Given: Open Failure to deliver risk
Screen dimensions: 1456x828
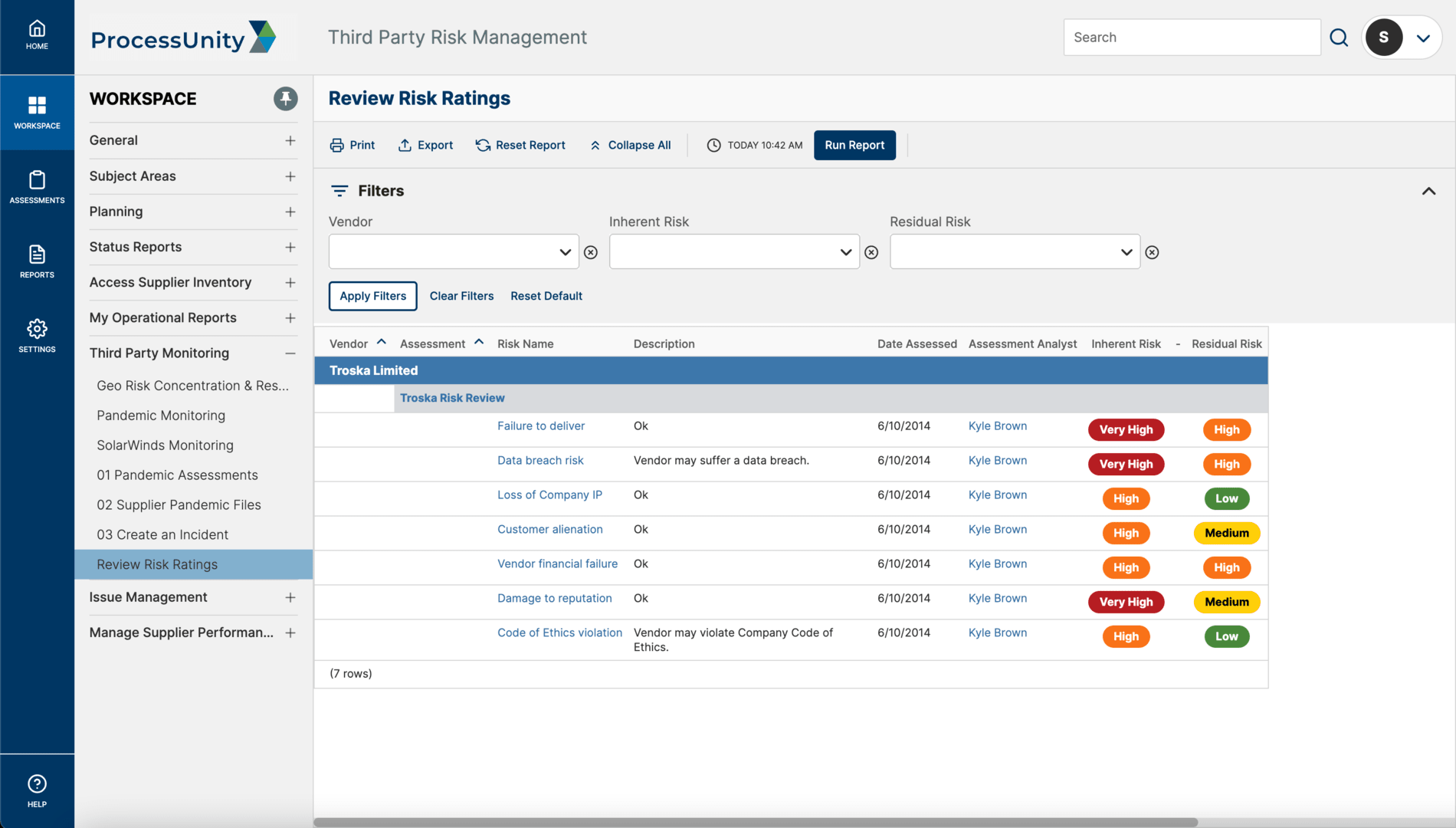Looking at the screenshot, I should 541,426.
